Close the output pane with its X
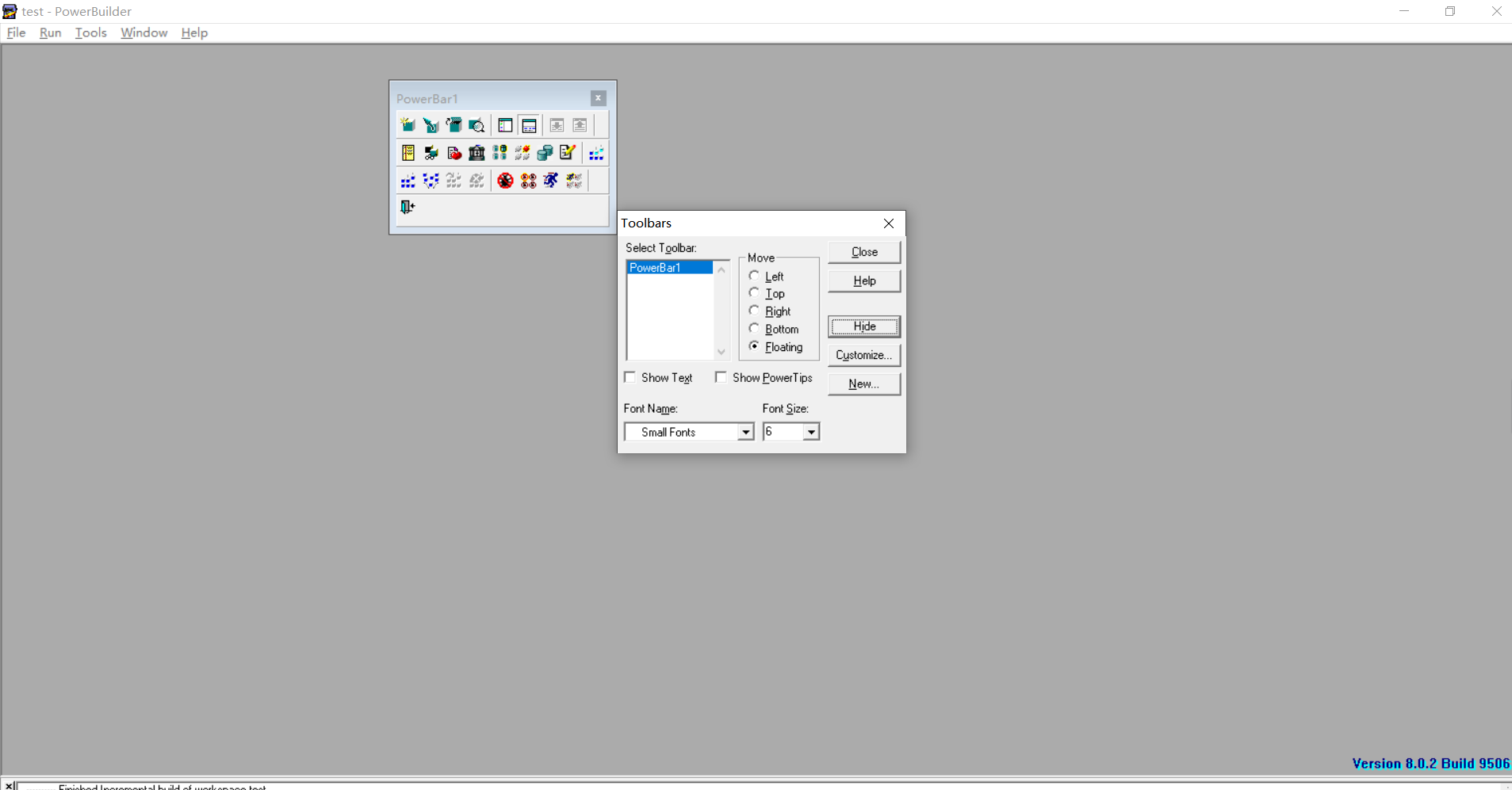Screen dimensions: 1512x790 10,785
